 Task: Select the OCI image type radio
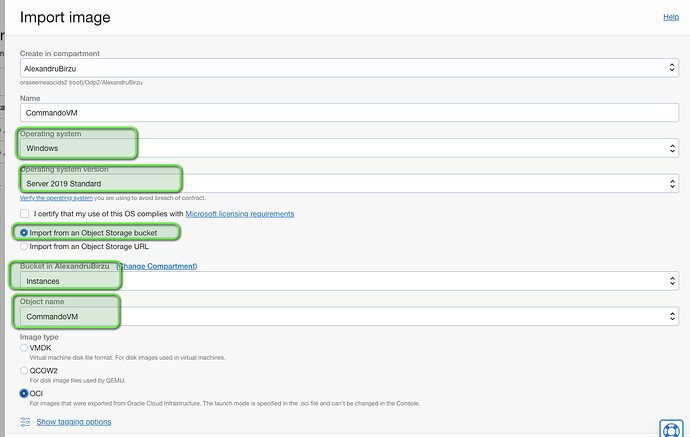tap(25, 393)
